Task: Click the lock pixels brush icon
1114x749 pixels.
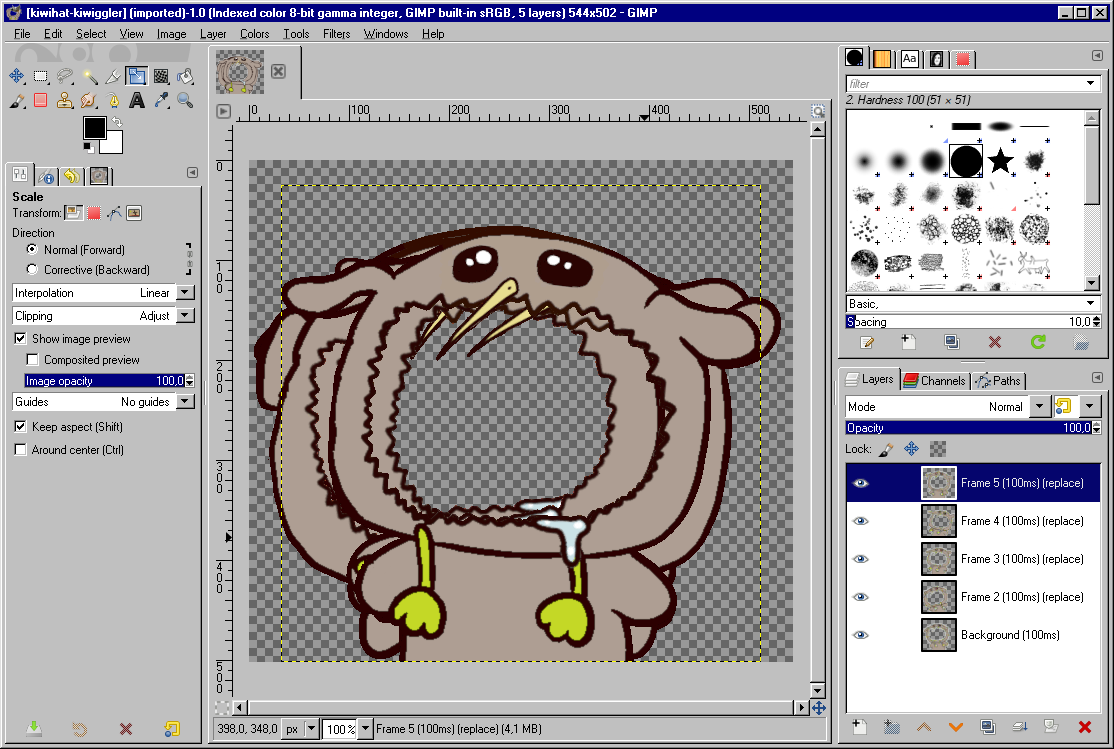Action: (886, 449)
